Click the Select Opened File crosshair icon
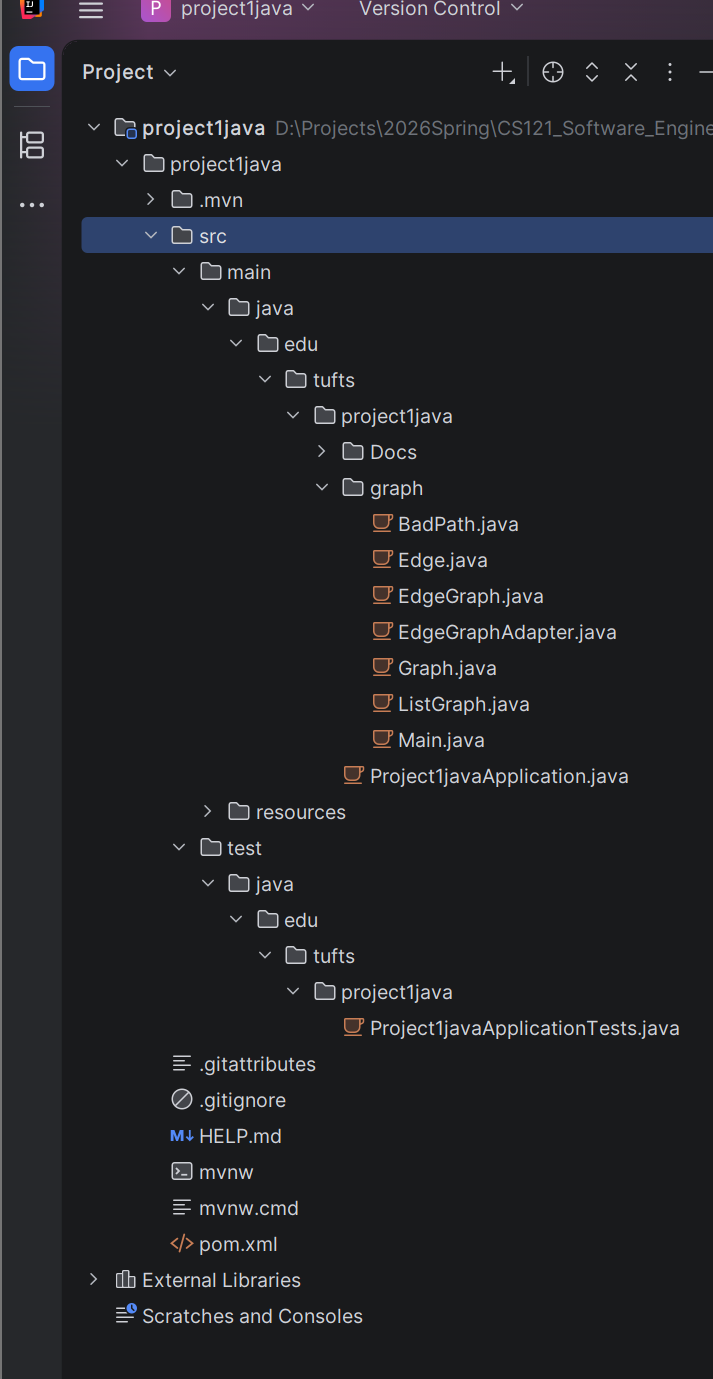The height and width of the screenshot is (1379, 713). tap(553, 72)
